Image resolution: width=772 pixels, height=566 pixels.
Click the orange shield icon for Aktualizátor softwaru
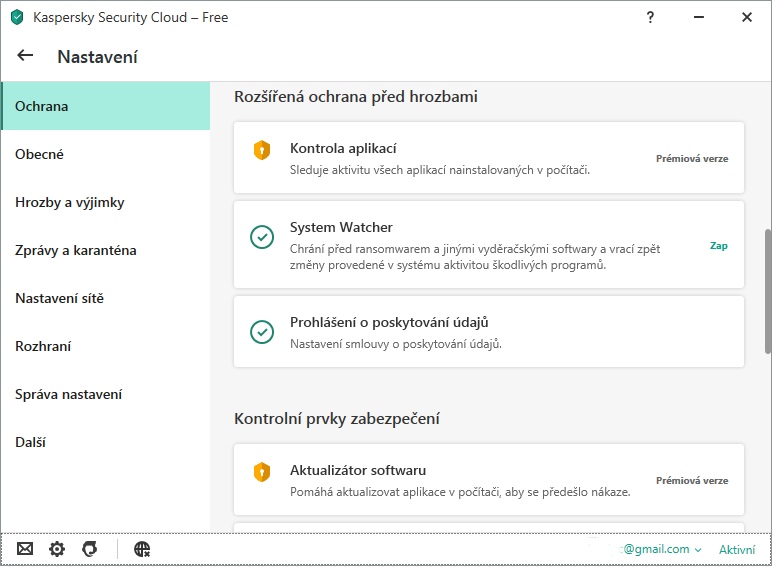coord(261,472)
